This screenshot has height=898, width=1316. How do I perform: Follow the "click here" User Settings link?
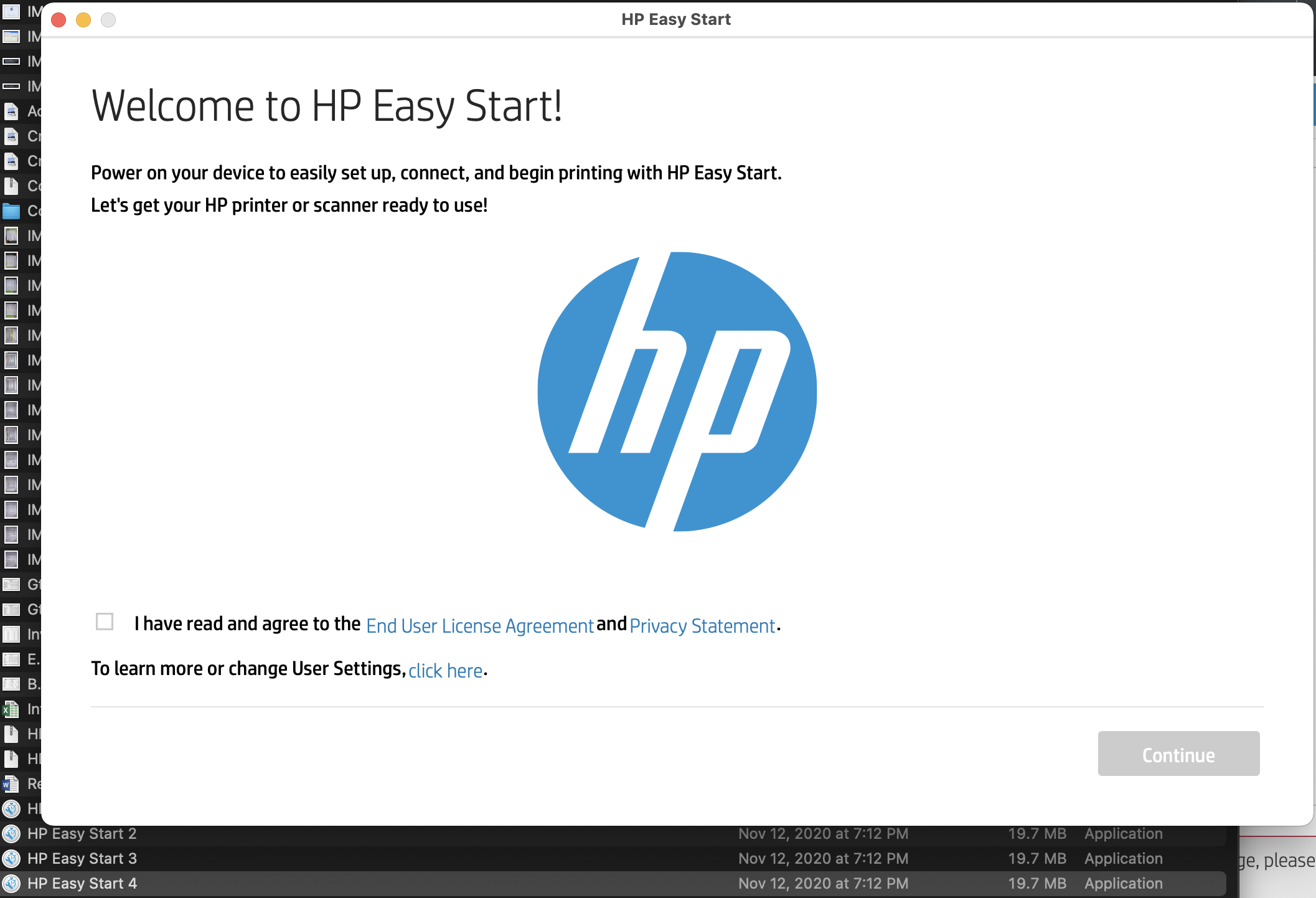446,670
